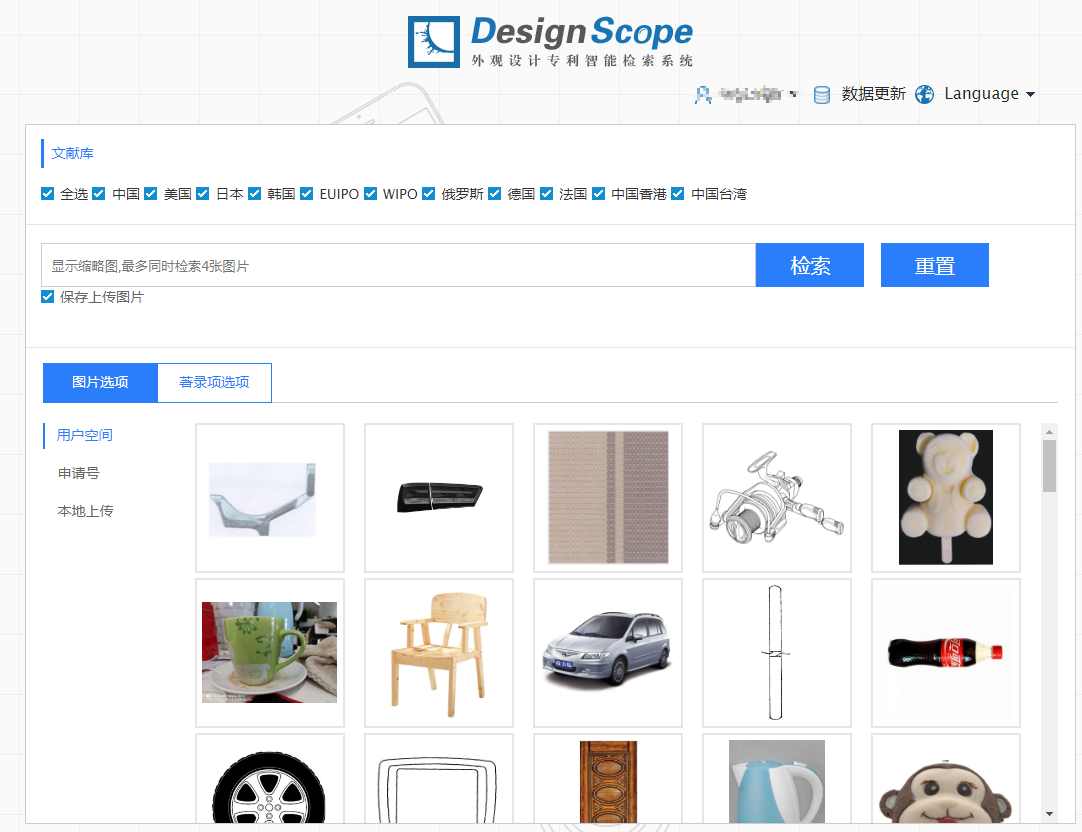This screenshot has width=1082, height=832.
Task: Toggle the 全选 select-all checkbox
Action: point(48,194)
